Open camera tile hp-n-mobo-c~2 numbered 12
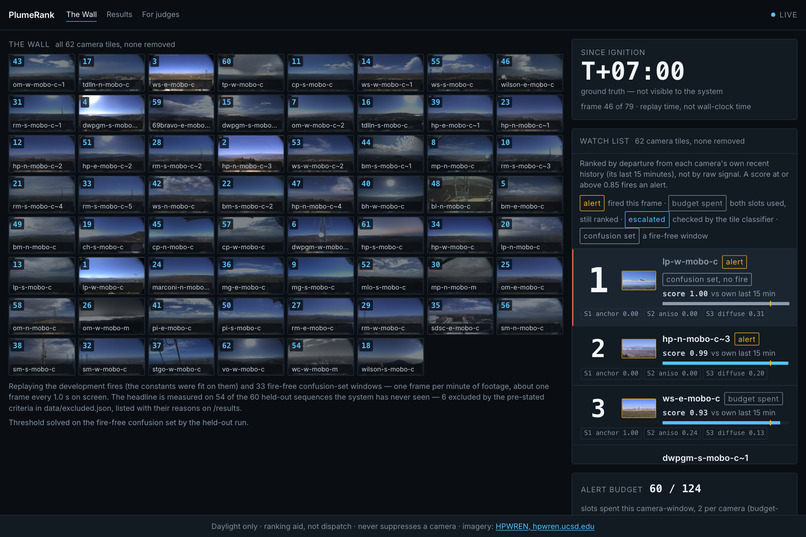Viewport: 806px width, 537px height. coord(42,154)
